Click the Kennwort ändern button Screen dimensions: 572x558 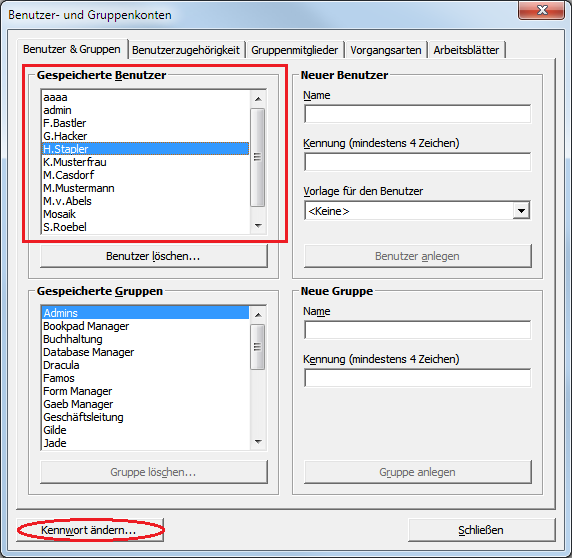(x=90, y=530)
